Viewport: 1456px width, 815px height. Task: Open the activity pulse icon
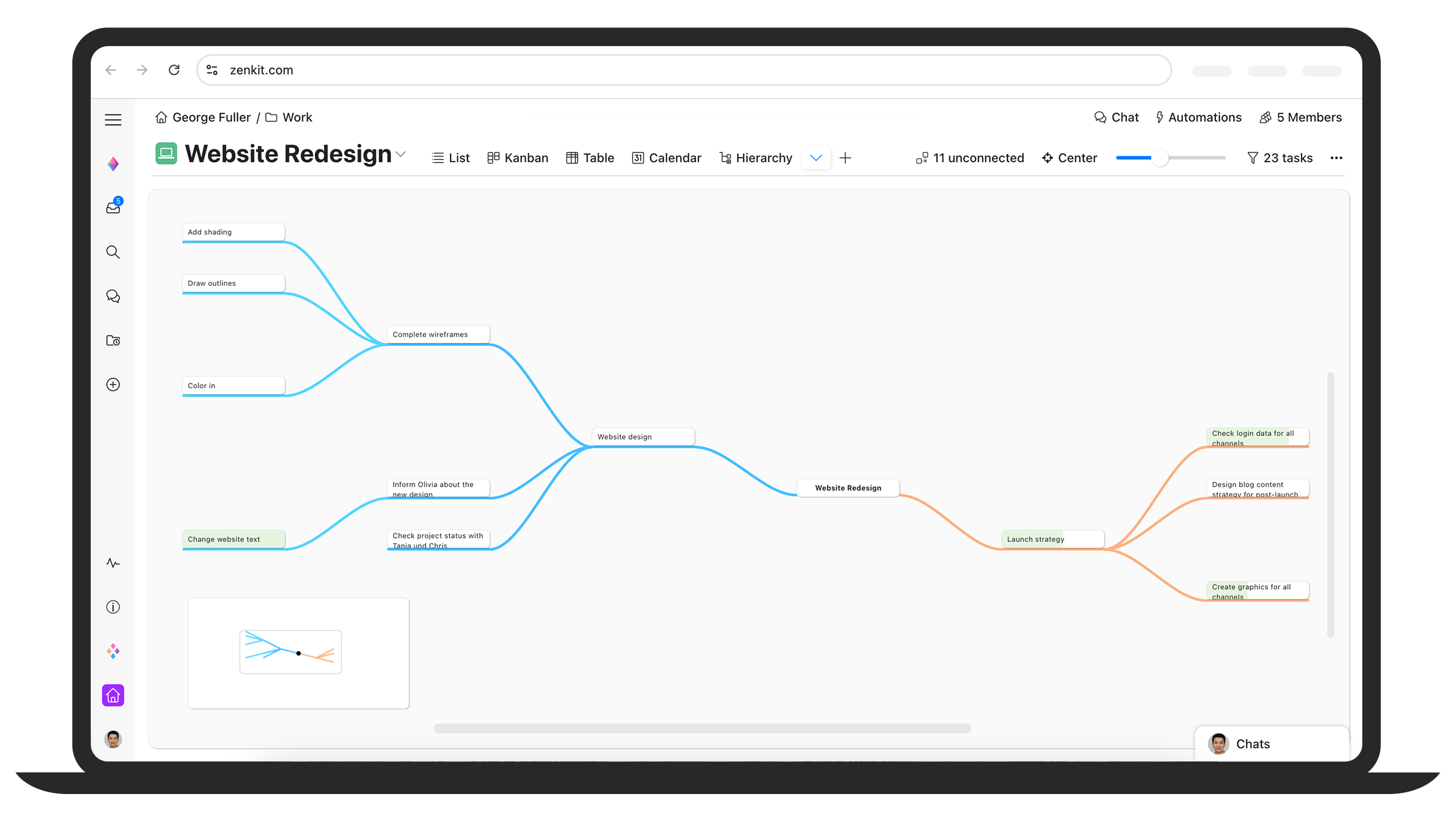[113, 563]
